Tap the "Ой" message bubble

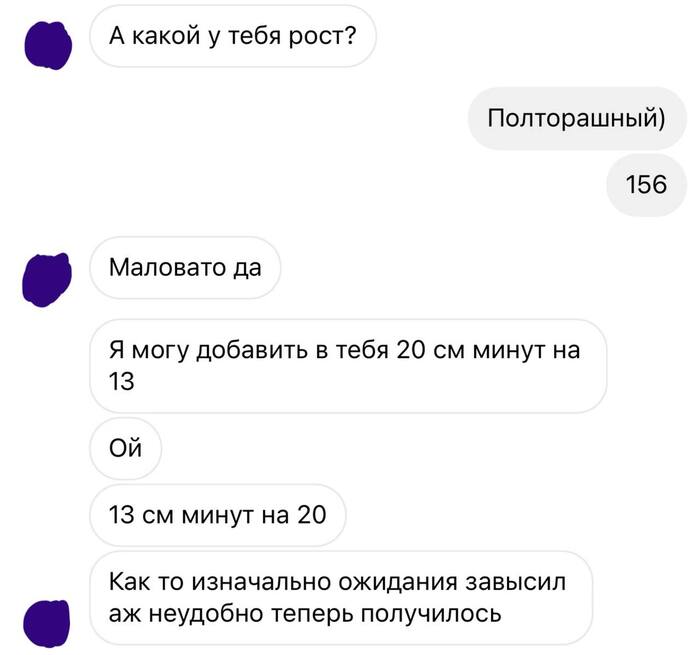tap(125, 448)
